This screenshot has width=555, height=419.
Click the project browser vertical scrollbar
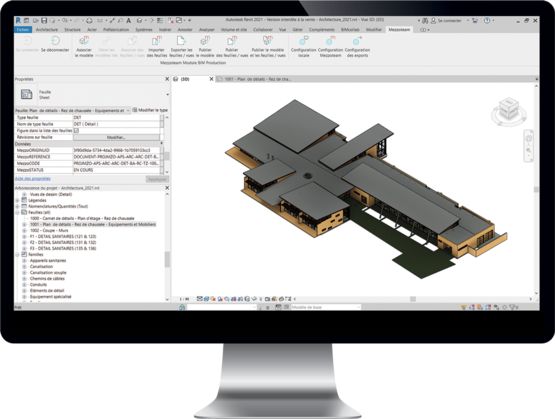click(x=167, y=259)
